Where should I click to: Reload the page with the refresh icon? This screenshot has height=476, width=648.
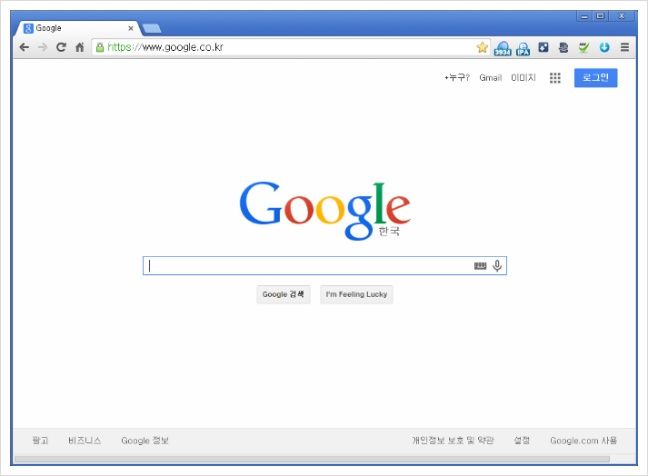coord(61,47)
